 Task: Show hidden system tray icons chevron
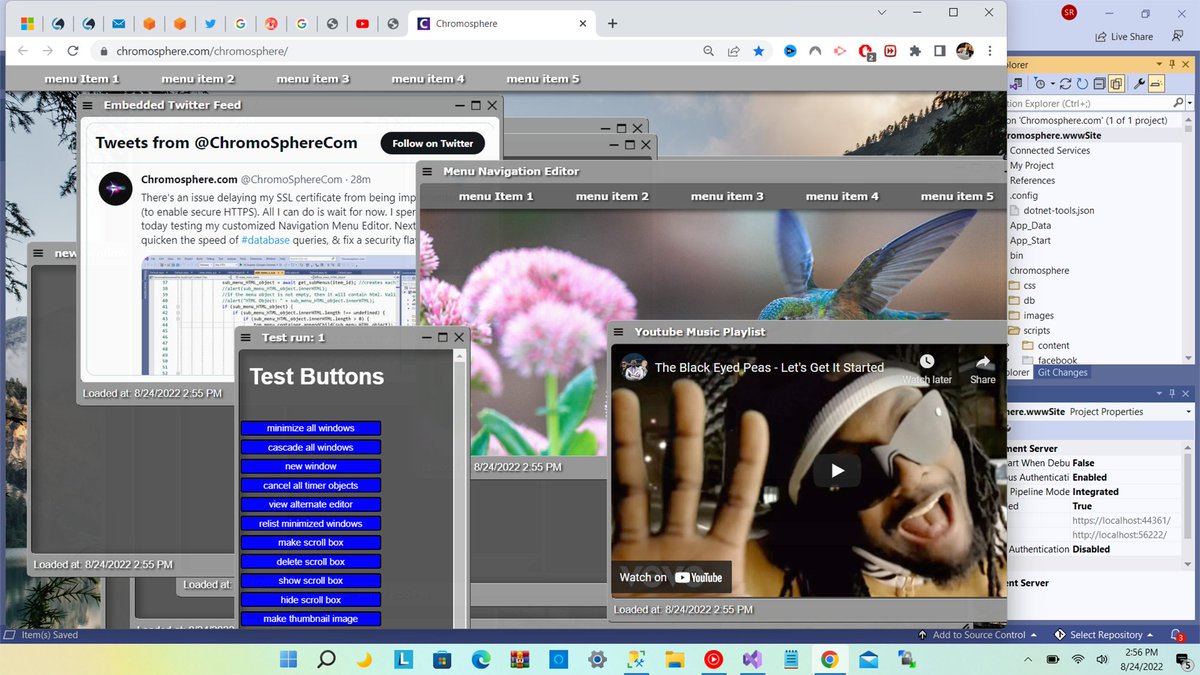click(x=1029, y=660)
